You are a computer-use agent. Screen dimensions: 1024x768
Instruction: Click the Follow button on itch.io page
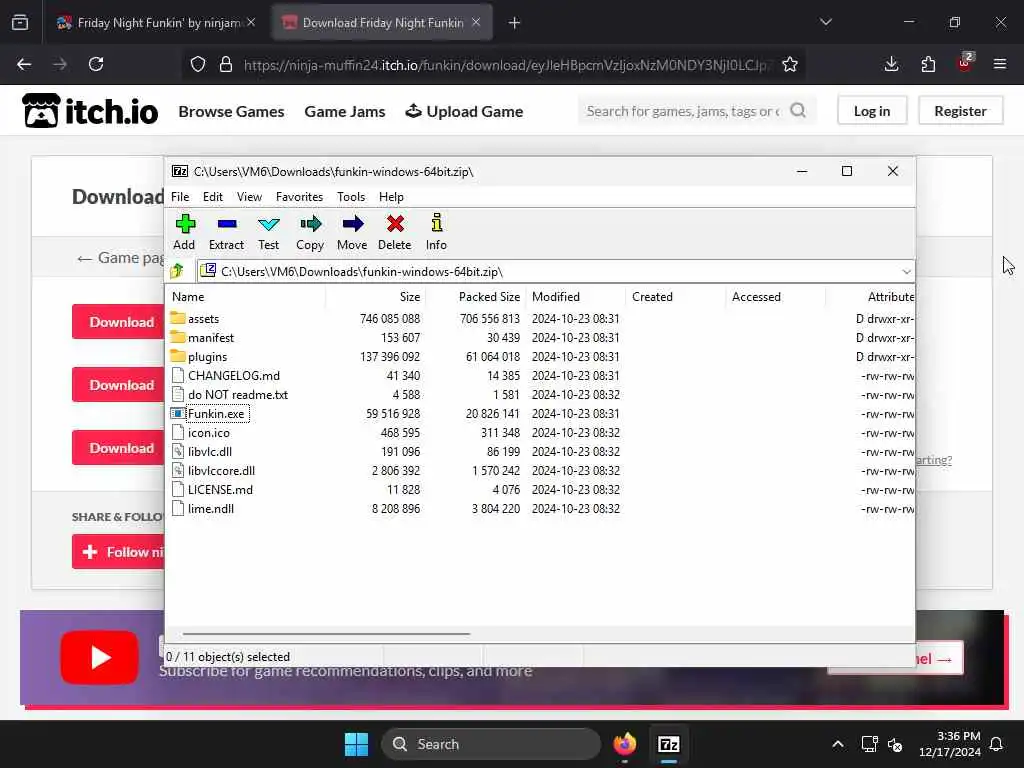click(118, 552)
